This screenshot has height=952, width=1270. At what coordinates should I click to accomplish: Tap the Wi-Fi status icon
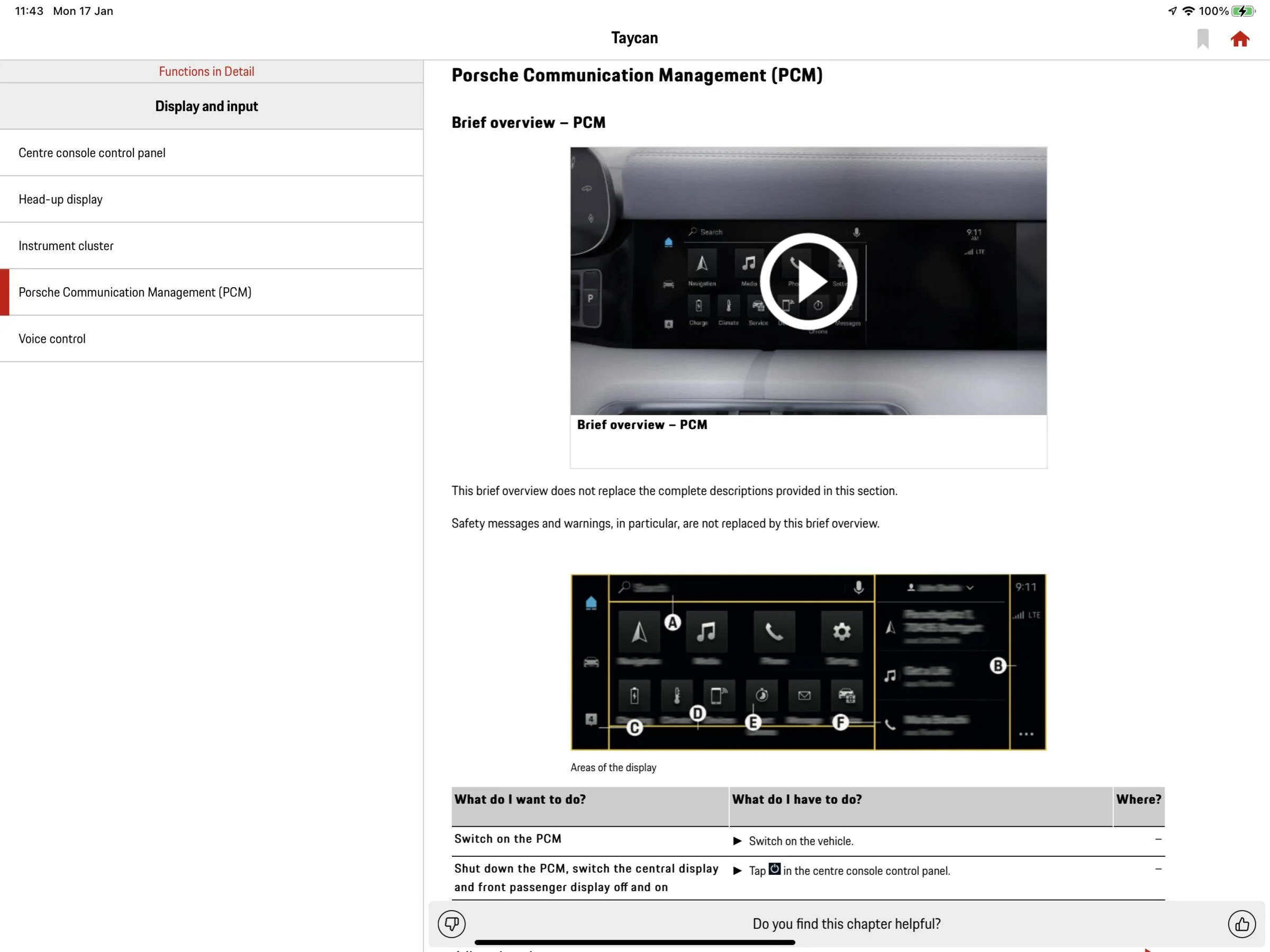pos(1189,11)
